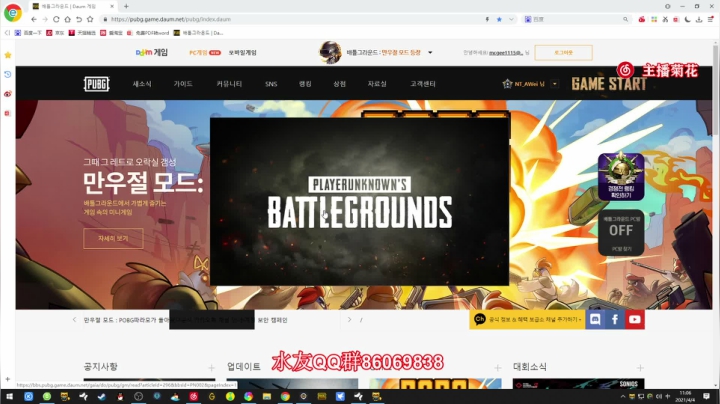Toggle the PC방 OFF switch panel
The image size is (720, 404).
(x=621, y=233)
